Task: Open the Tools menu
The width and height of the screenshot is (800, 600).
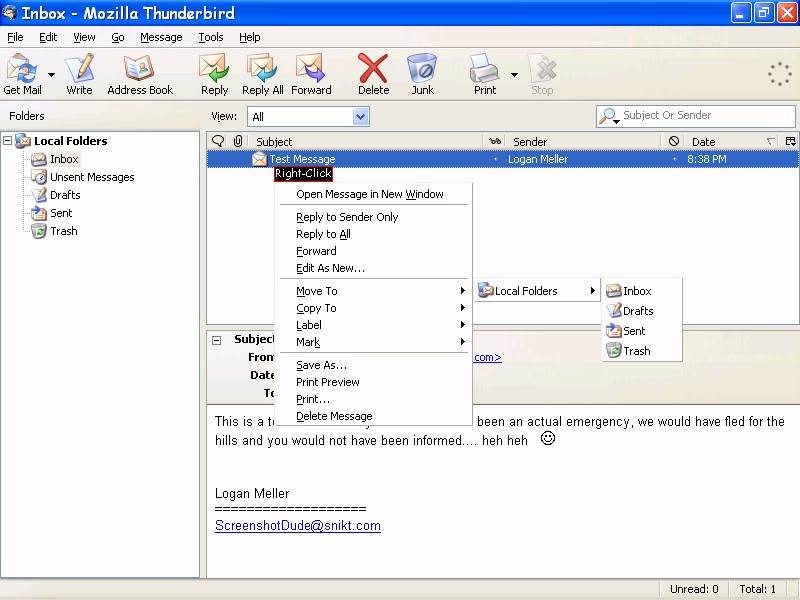Action: (211, 37)
